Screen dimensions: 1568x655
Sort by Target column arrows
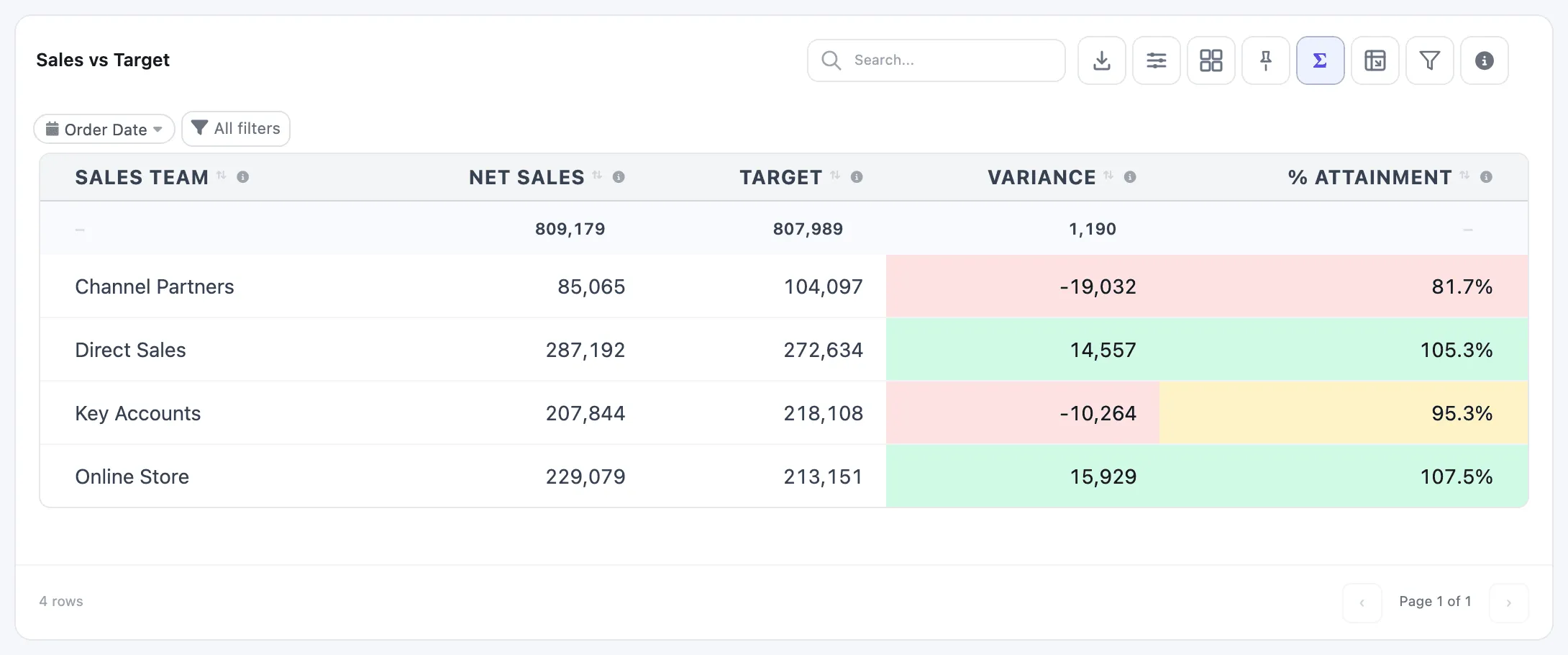tap(835, 176)
